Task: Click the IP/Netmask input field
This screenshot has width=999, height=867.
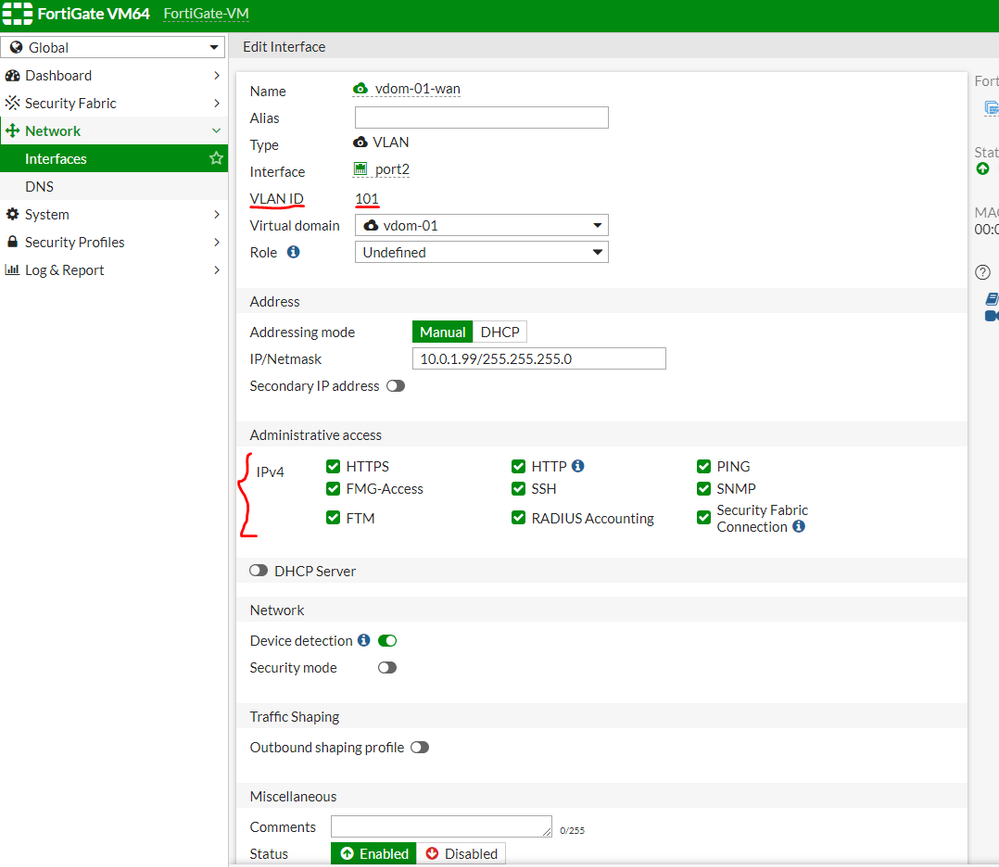Action: [x=538, y=359]
